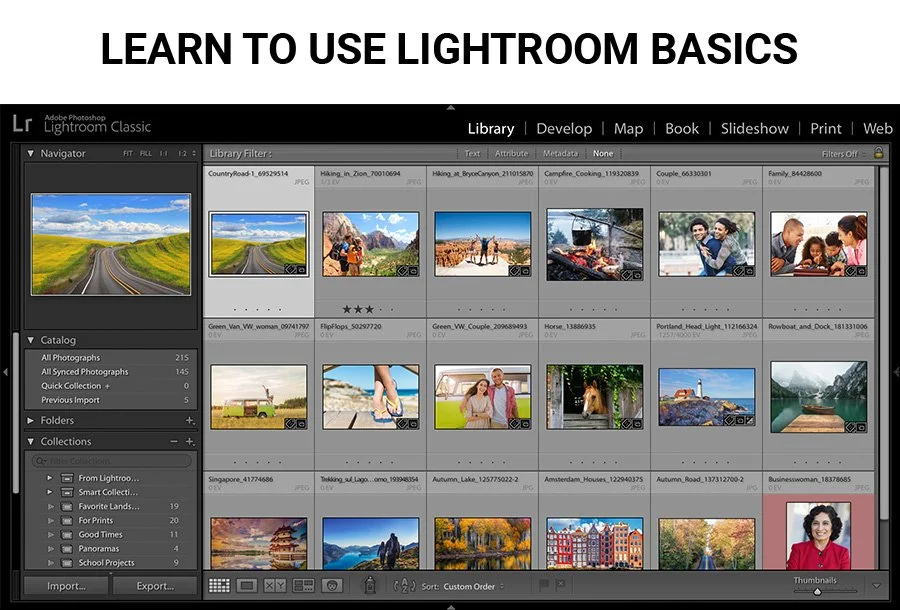Viewport: 900px width, 610px height.
Task: Collapse the Navigator panel
Action: tap(31, 153)
